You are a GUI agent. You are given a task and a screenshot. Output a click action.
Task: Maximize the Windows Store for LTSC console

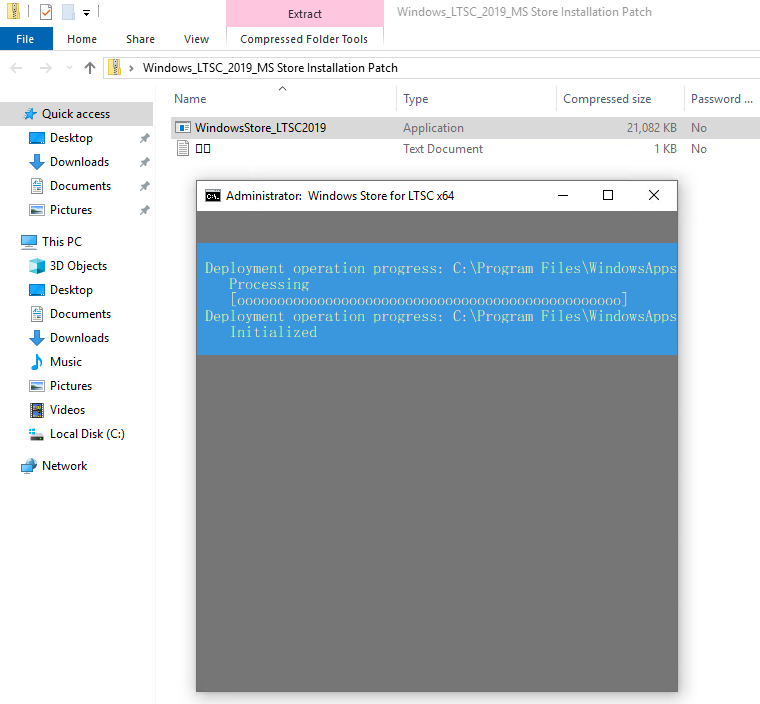coord(608,195)
